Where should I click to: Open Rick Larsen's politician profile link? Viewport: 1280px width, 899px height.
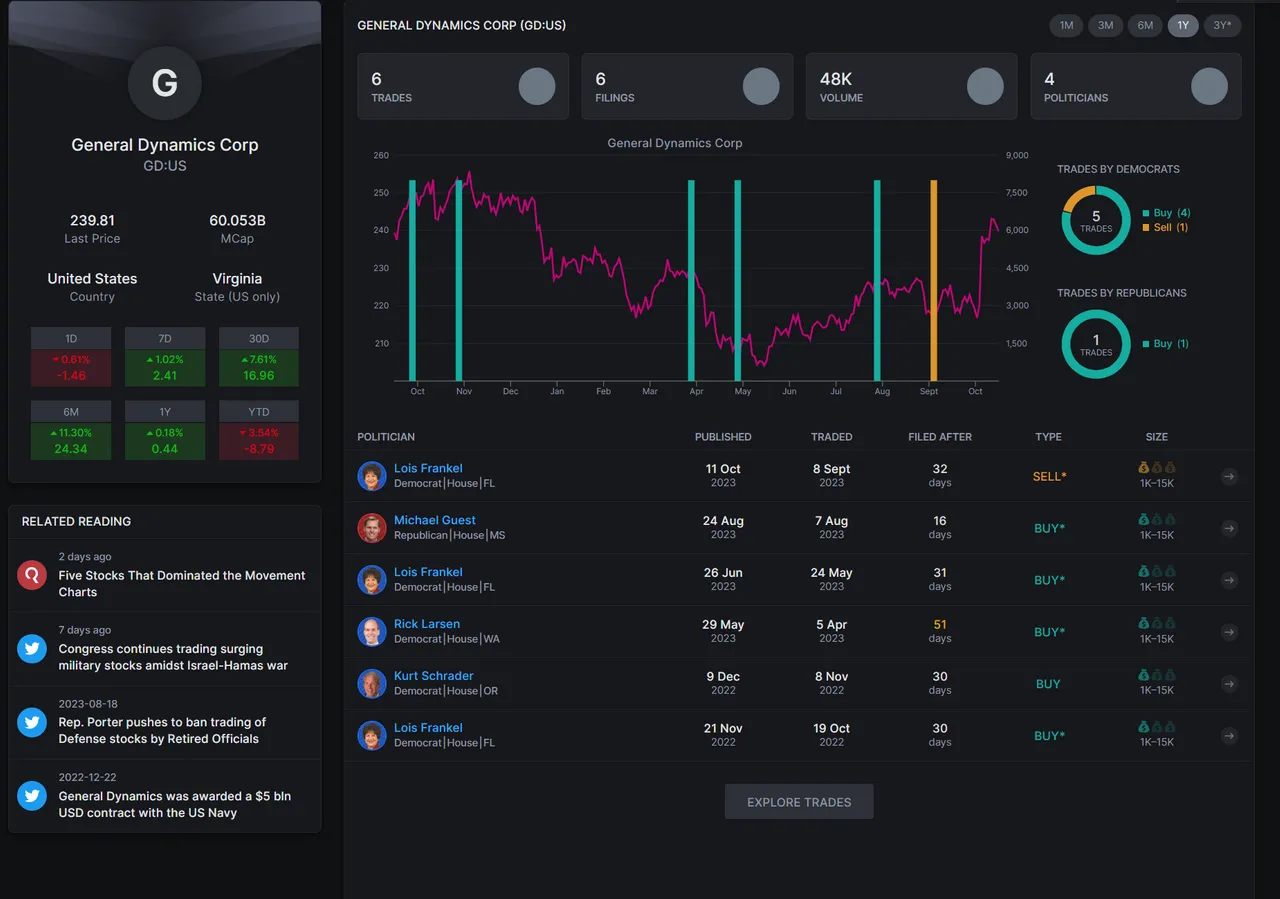[427, 624]
